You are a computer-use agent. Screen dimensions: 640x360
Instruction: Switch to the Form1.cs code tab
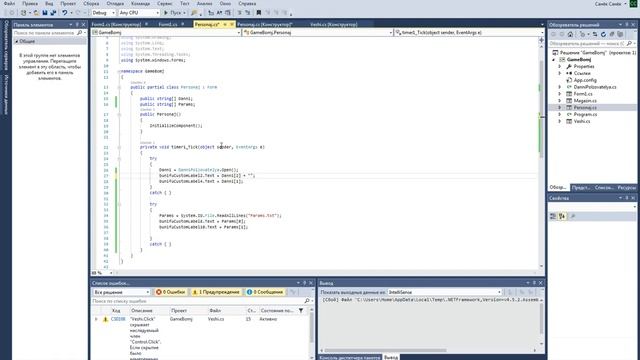168,24
